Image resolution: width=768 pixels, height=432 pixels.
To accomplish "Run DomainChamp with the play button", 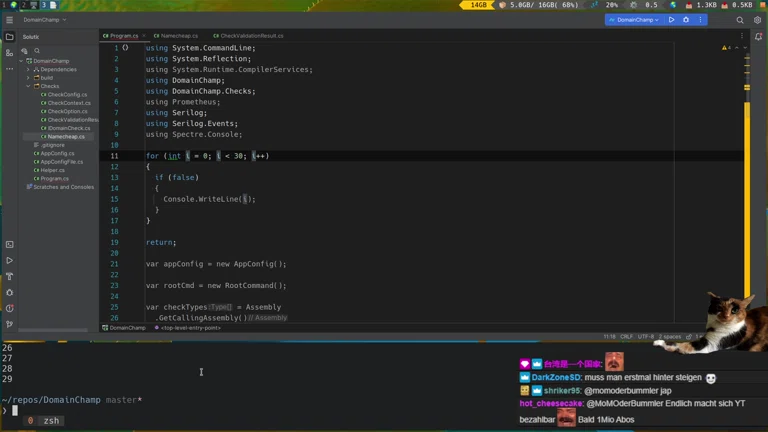I will (x=672, y=20).
